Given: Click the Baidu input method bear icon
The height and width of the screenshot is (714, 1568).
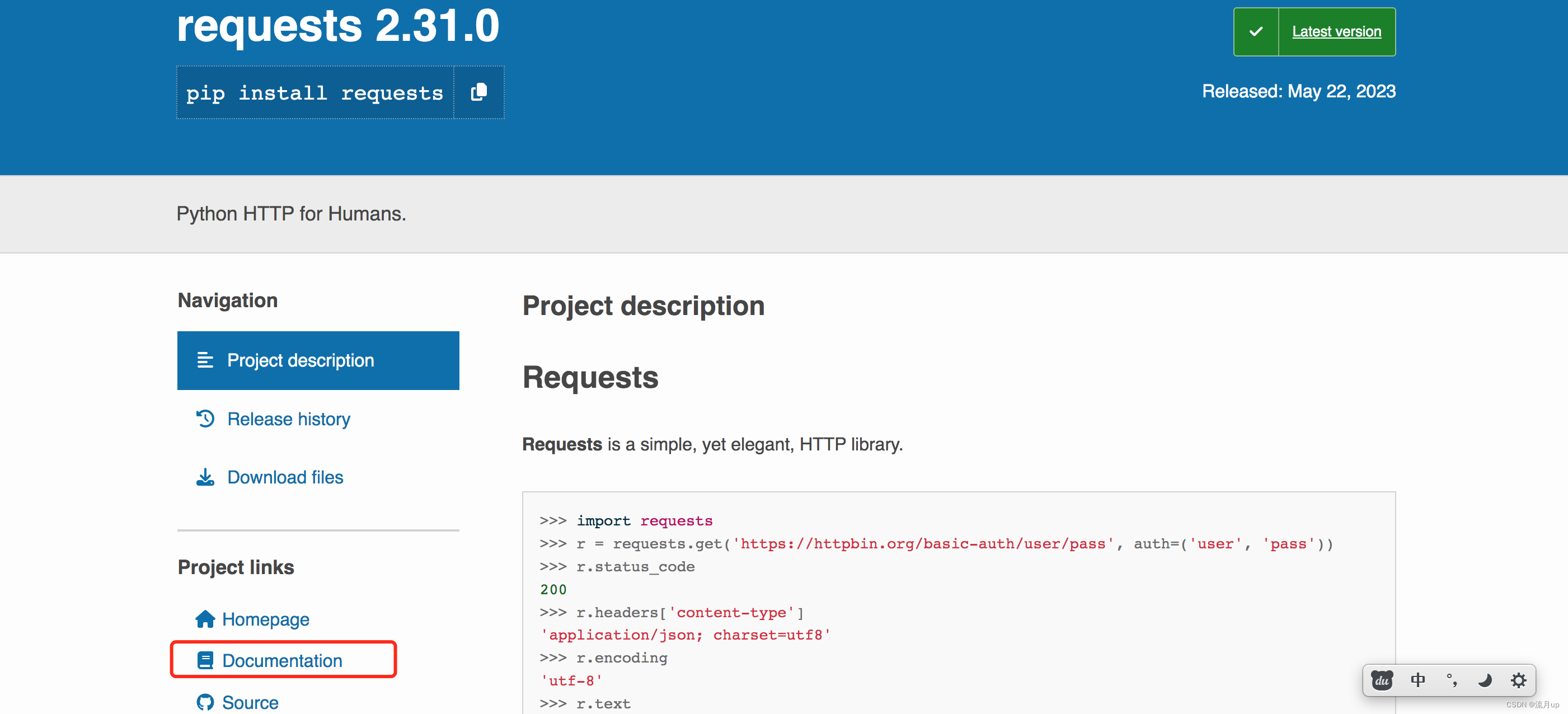Looking at the screenshot, I should tap(1382, 680).
